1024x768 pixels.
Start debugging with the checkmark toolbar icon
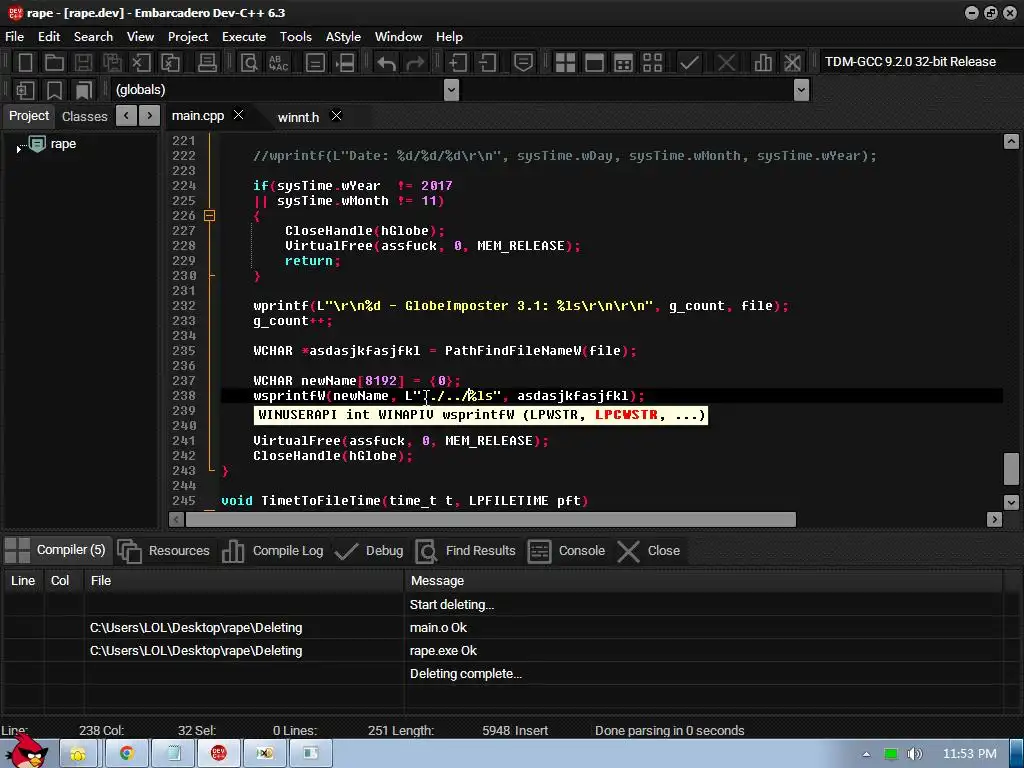coord(689,63)
